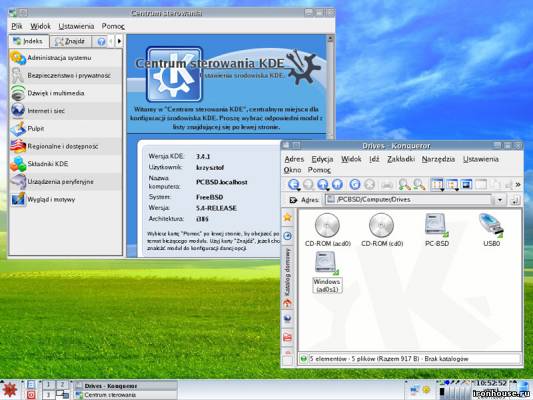Click the KDE start menu launcher
Screen dimensions: 533x400
point(10,389)
